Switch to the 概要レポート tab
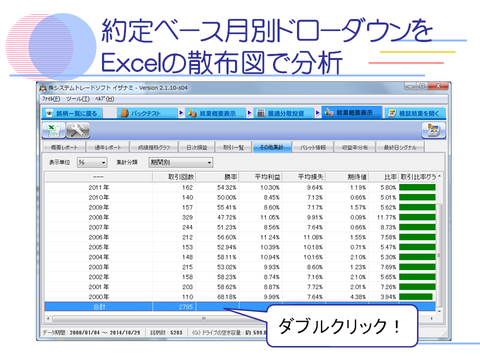 coord(64,147)
